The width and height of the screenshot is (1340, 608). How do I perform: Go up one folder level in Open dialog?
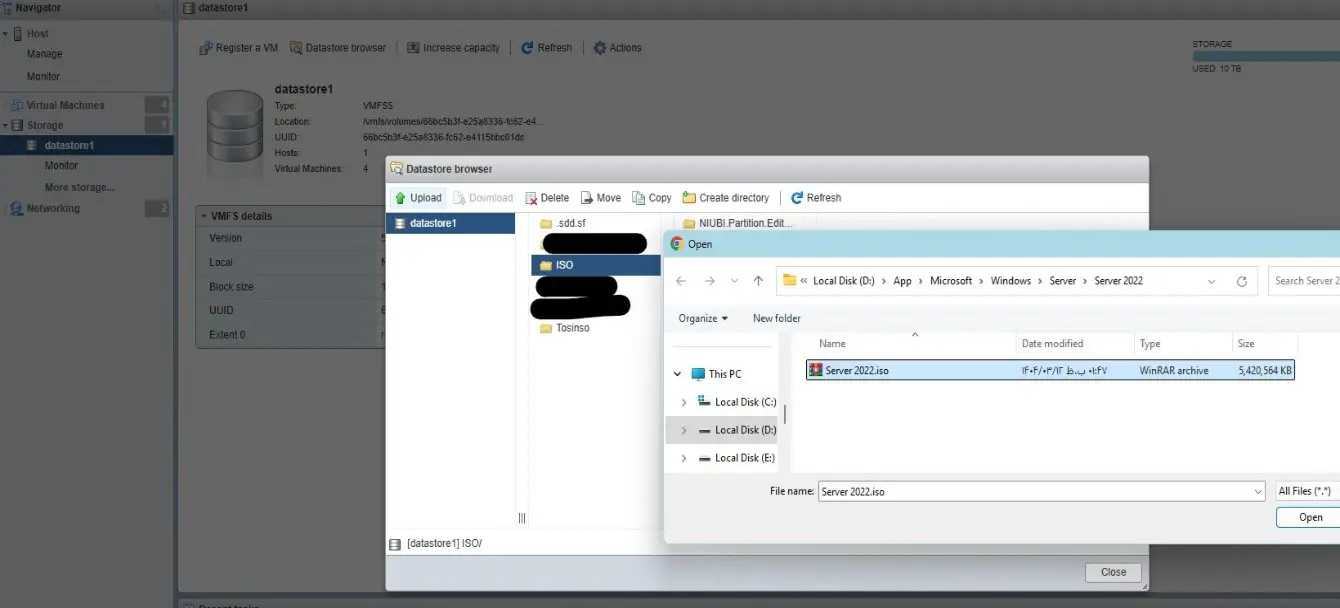pos(758,281)
